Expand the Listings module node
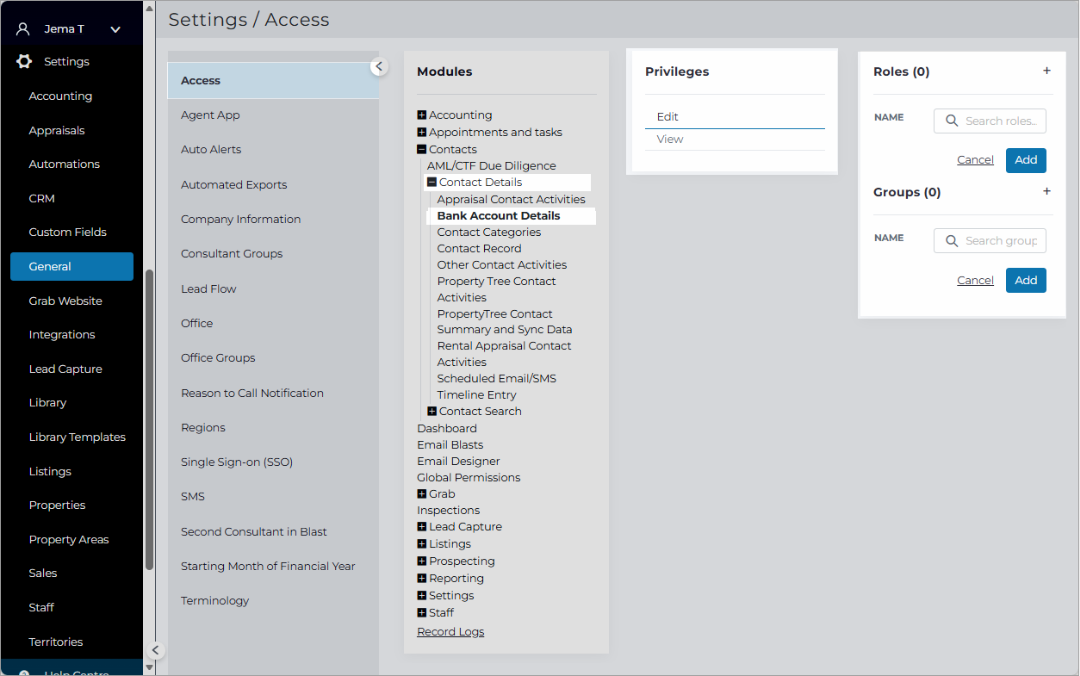 [x=422, y=544]
